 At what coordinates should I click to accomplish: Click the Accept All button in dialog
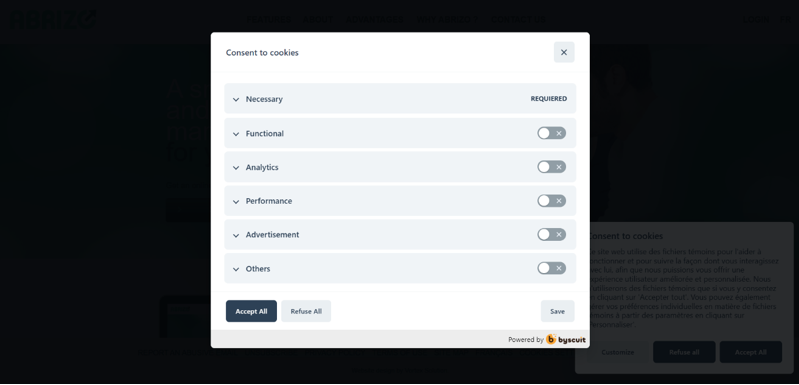pos(251,311)
